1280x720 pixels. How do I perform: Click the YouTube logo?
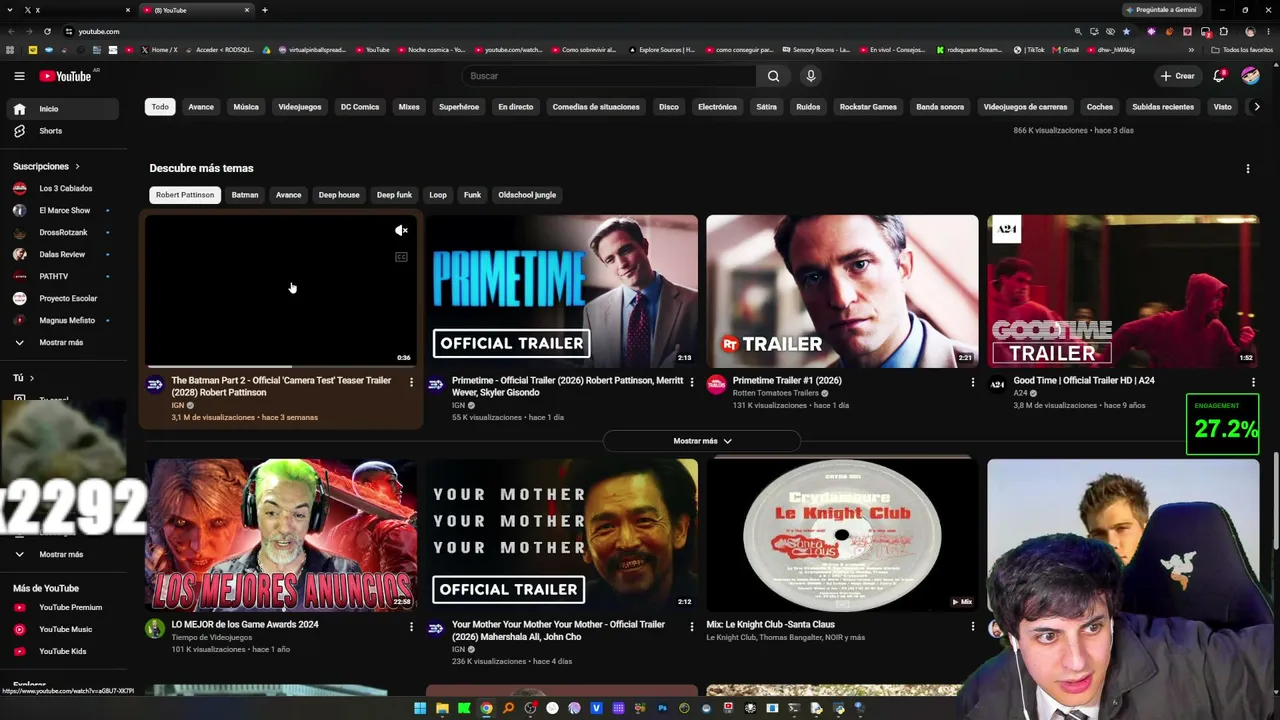coord(66,76)
